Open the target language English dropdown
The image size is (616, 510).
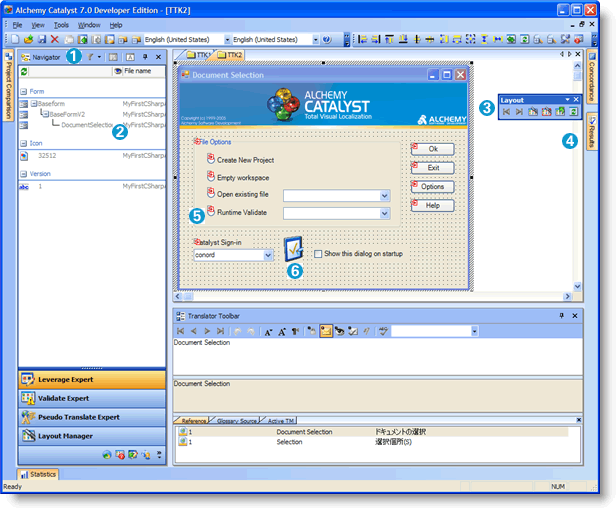coord(315,40)
